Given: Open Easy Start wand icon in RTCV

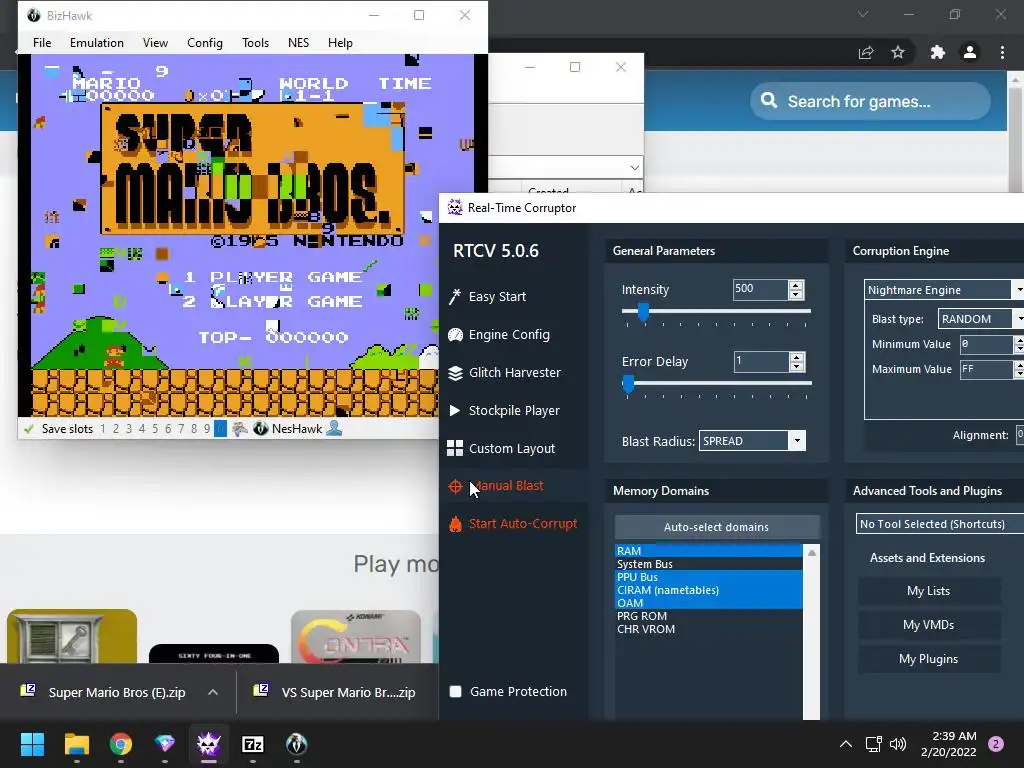Looking at the screenshot, I should (x=455, y=296).
